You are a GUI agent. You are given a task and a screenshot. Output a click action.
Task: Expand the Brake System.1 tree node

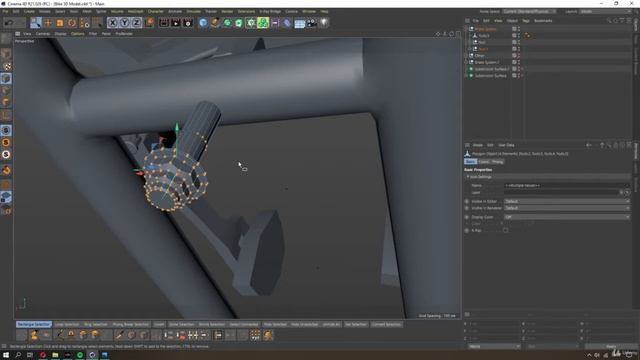(x=466, y=62)
